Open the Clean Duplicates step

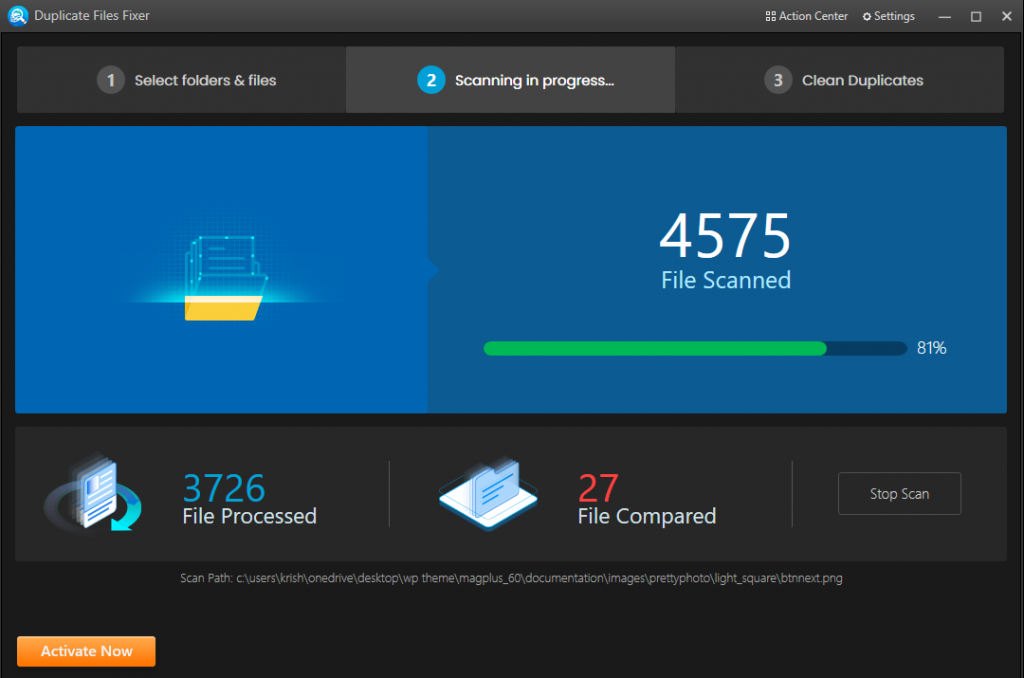[x=840, y=80]
